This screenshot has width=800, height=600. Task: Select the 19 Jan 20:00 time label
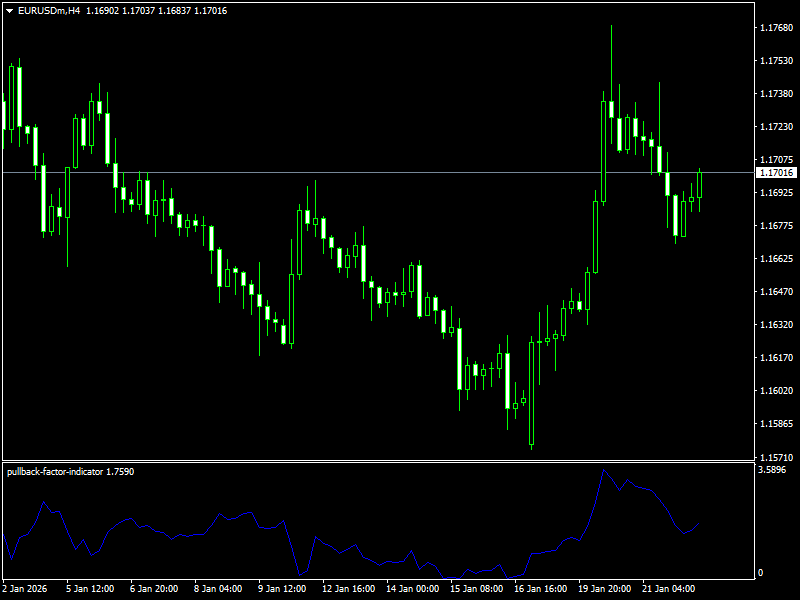[x=605, y=589]
